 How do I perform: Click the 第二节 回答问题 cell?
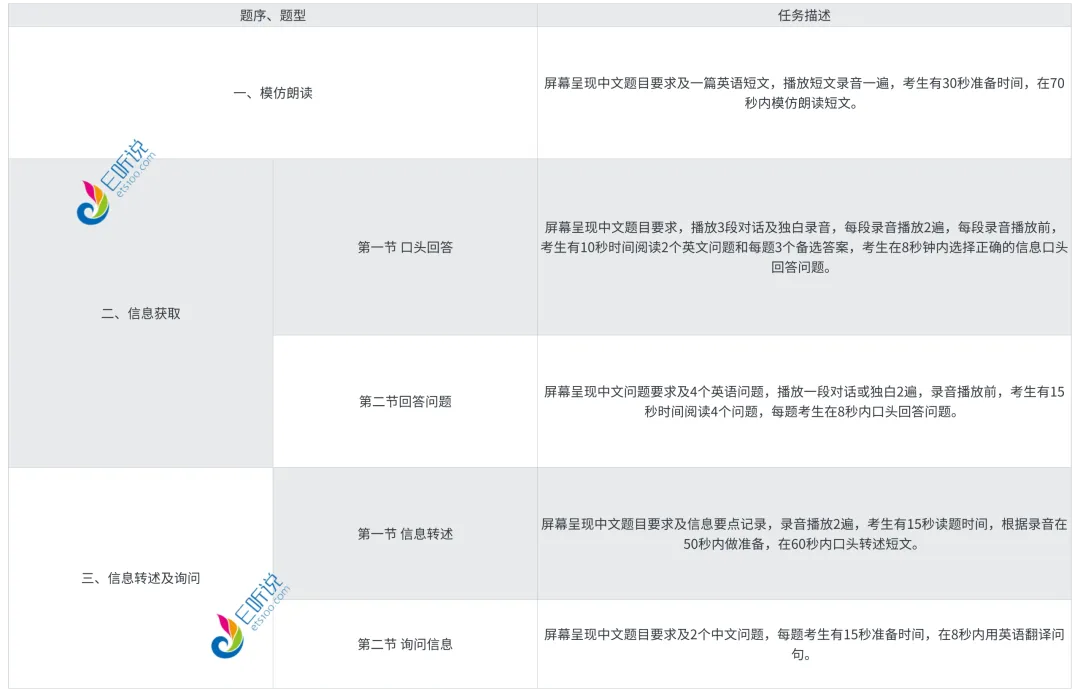[404, 401]
